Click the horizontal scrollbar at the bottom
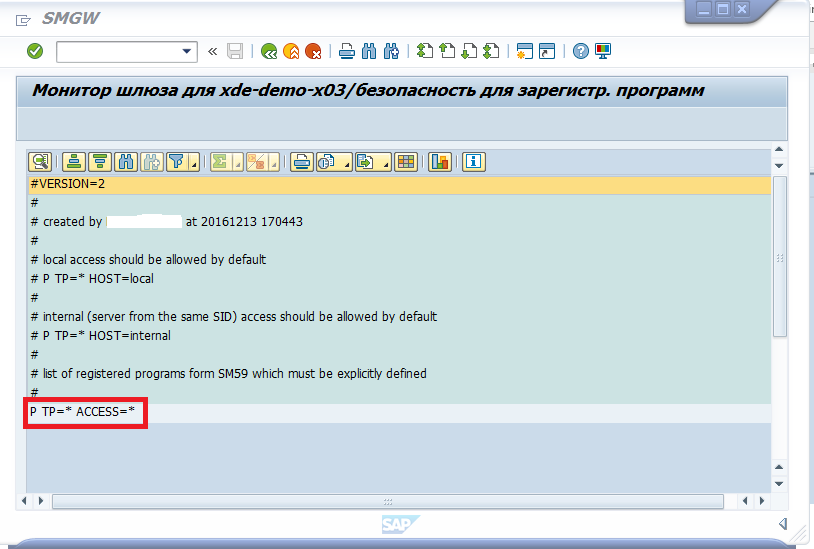The height and width of the screenshot is (549, 814). pyautogui.click(x=400, y=500)
